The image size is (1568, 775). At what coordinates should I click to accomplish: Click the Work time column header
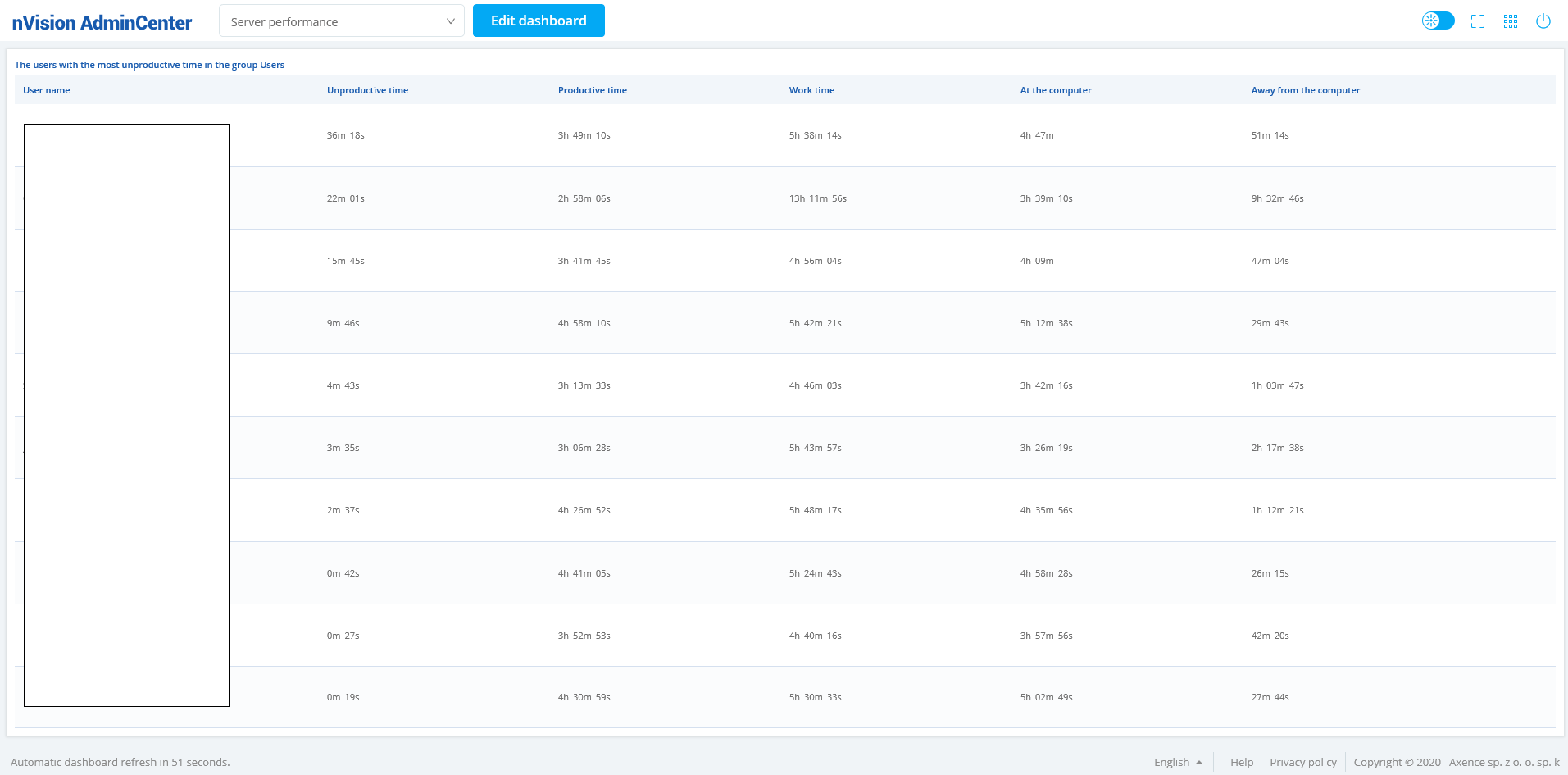coord(811,90)
